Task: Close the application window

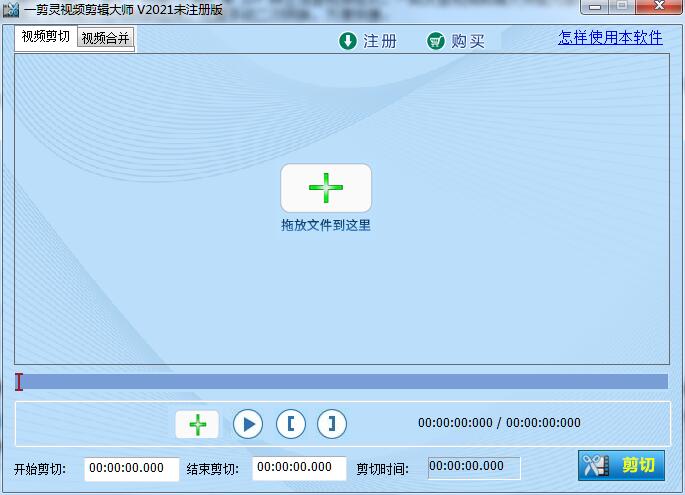Action: pos(660,6)
